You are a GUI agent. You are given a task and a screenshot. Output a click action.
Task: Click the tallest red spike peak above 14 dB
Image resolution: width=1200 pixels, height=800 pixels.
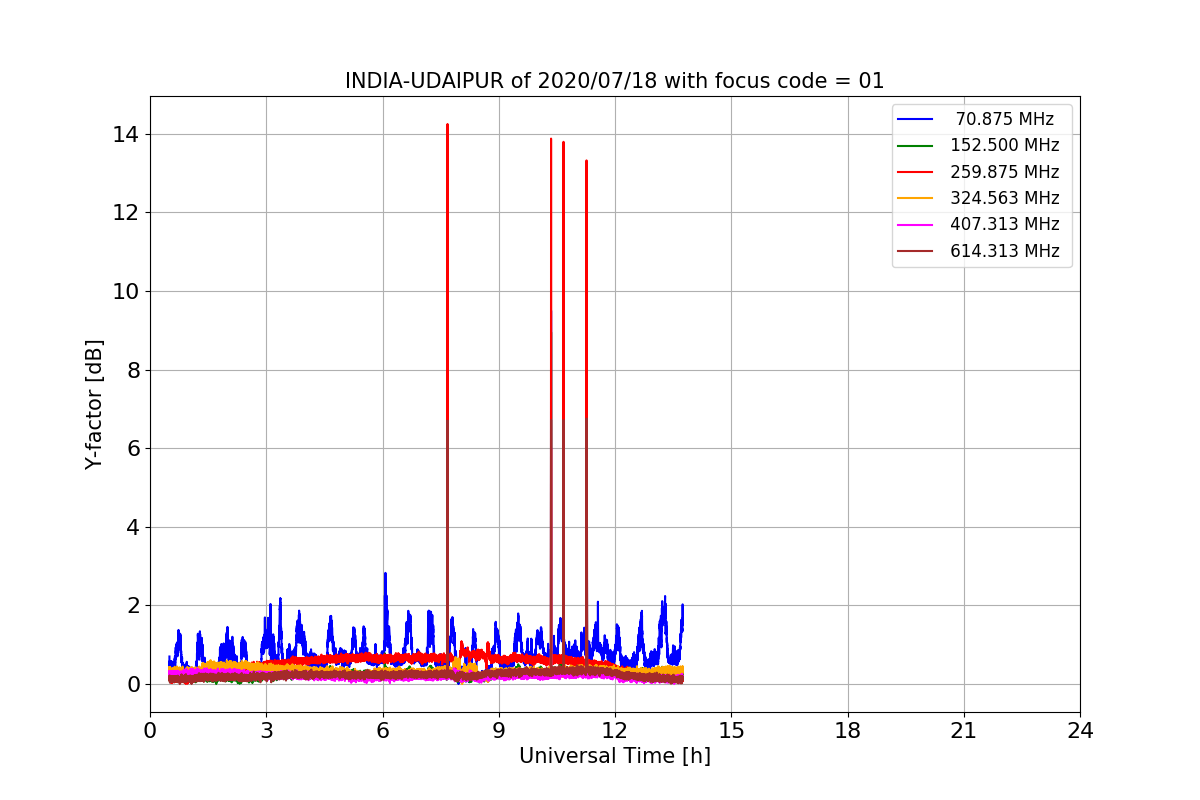(447, 126)
